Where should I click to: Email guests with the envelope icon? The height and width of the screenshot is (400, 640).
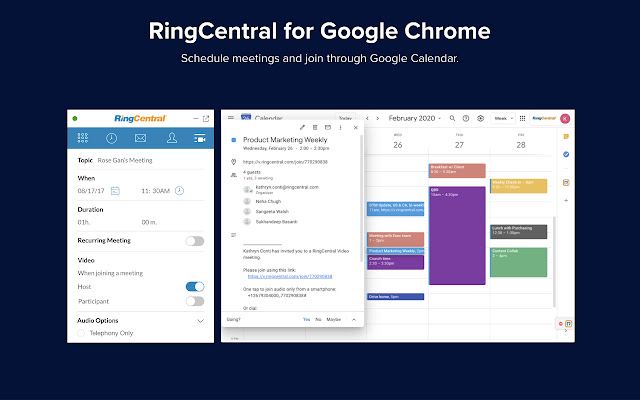328,127
